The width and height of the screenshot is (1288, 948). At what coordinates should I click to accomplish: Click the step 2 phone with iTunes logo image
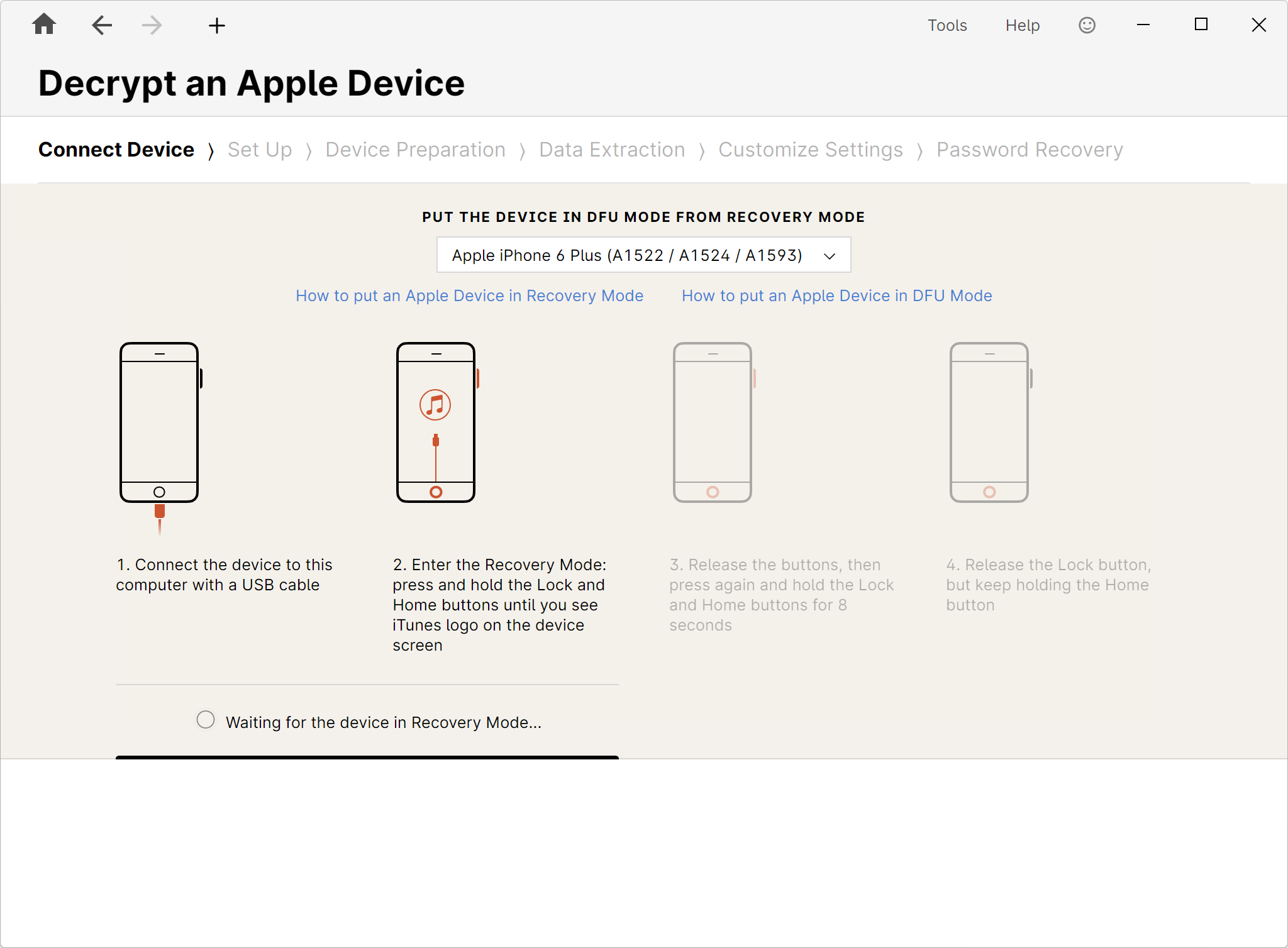coord(437,422)
